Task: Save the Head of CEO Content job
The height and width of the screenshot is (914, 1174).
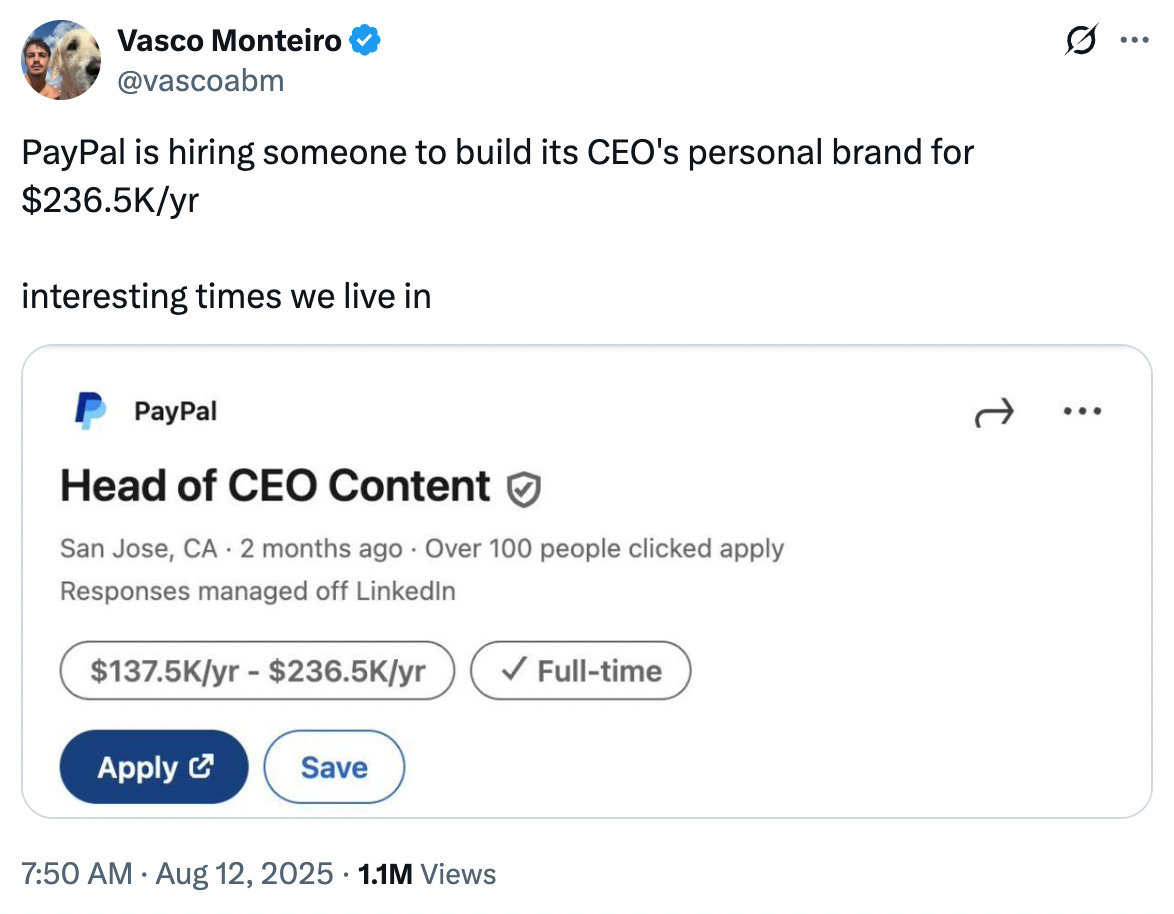Action: 334,767
